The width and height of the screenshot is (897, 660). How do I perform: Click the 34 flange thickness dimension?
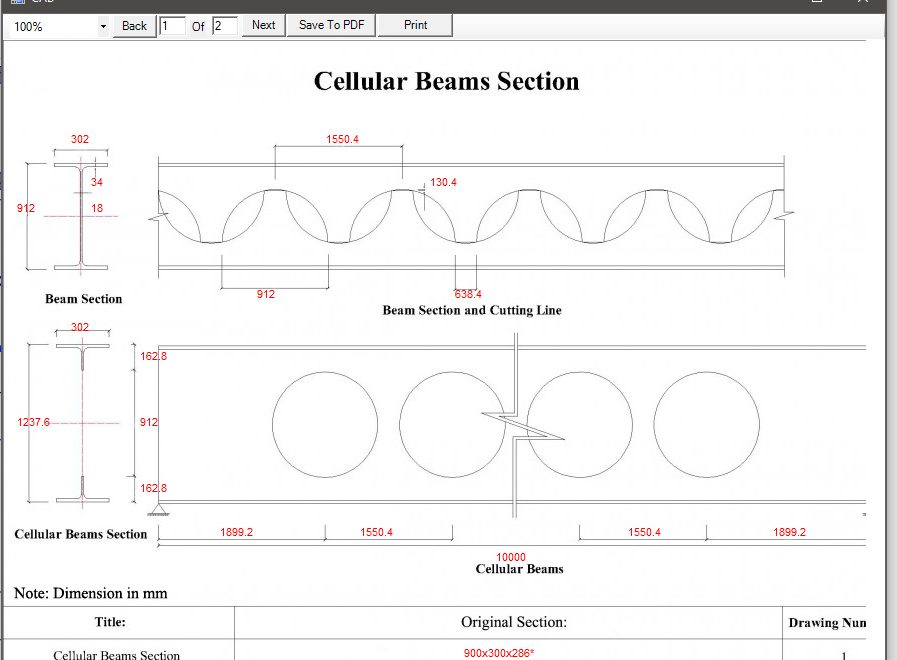click(97, 182)
